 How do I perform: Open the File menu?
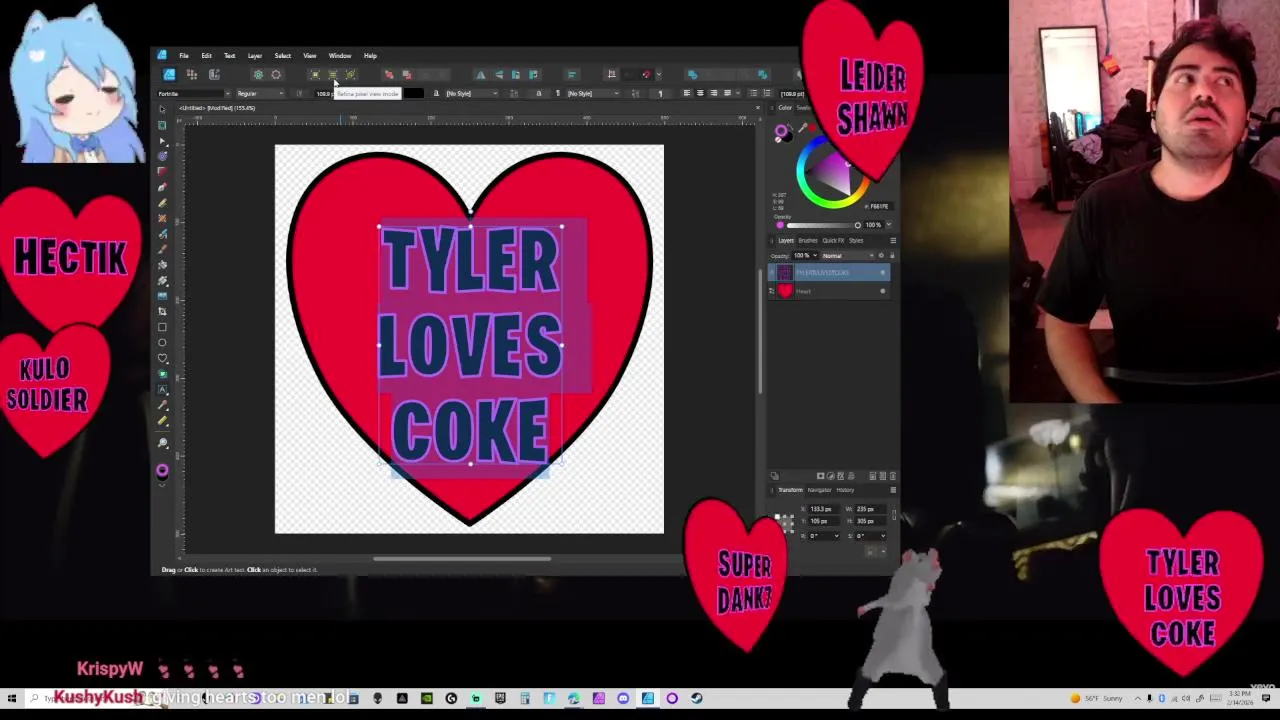(x=184, y=56)
